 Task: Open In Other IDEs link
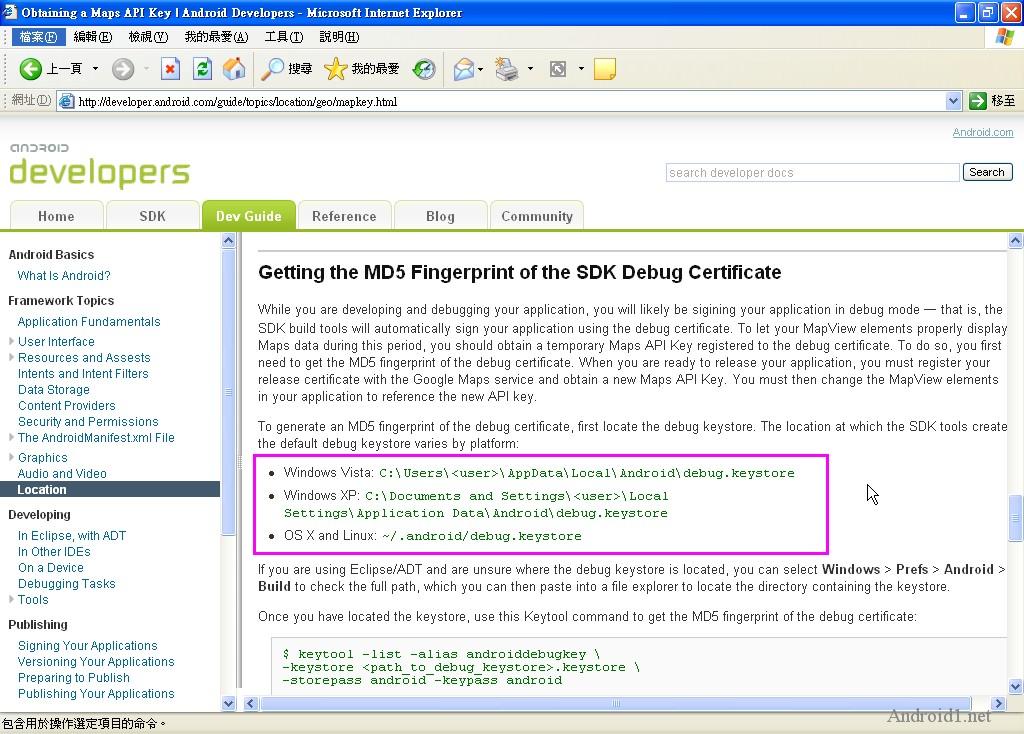click(54, 552)
